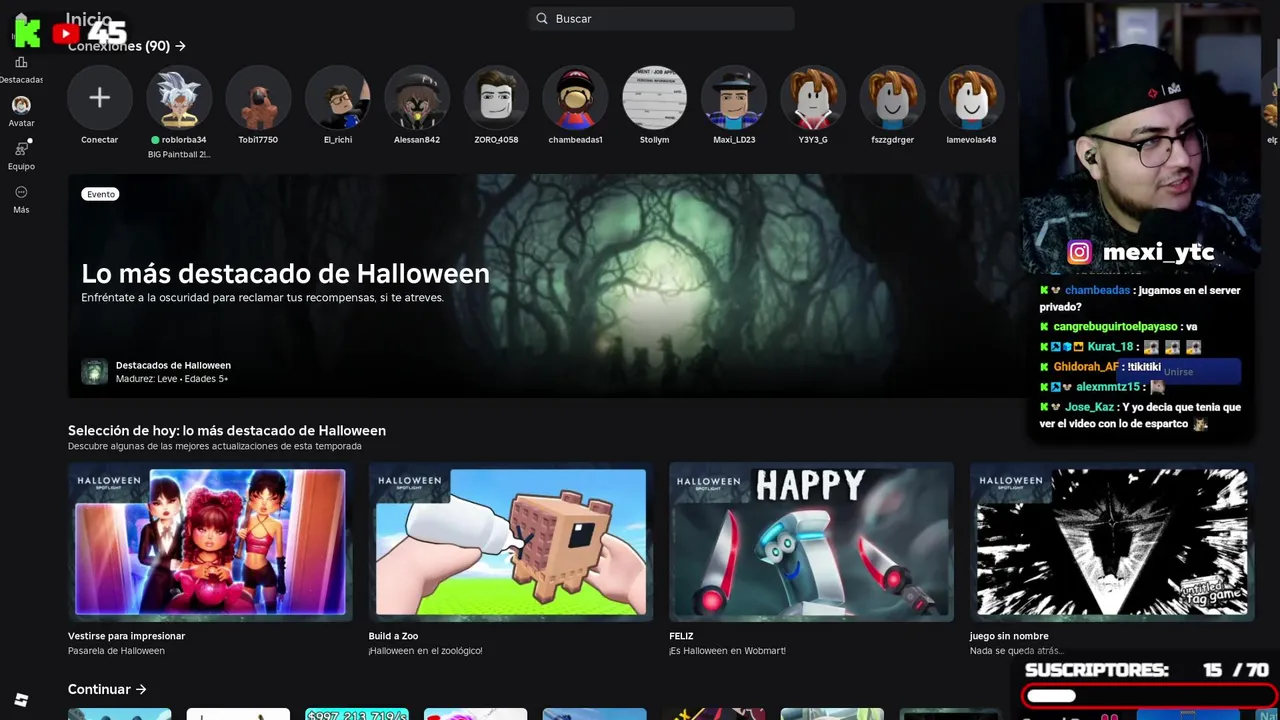Viewport: 1280px width, 720px height.
Task: Open the Continuar section arrow link
Action: (x=107, y=689)
